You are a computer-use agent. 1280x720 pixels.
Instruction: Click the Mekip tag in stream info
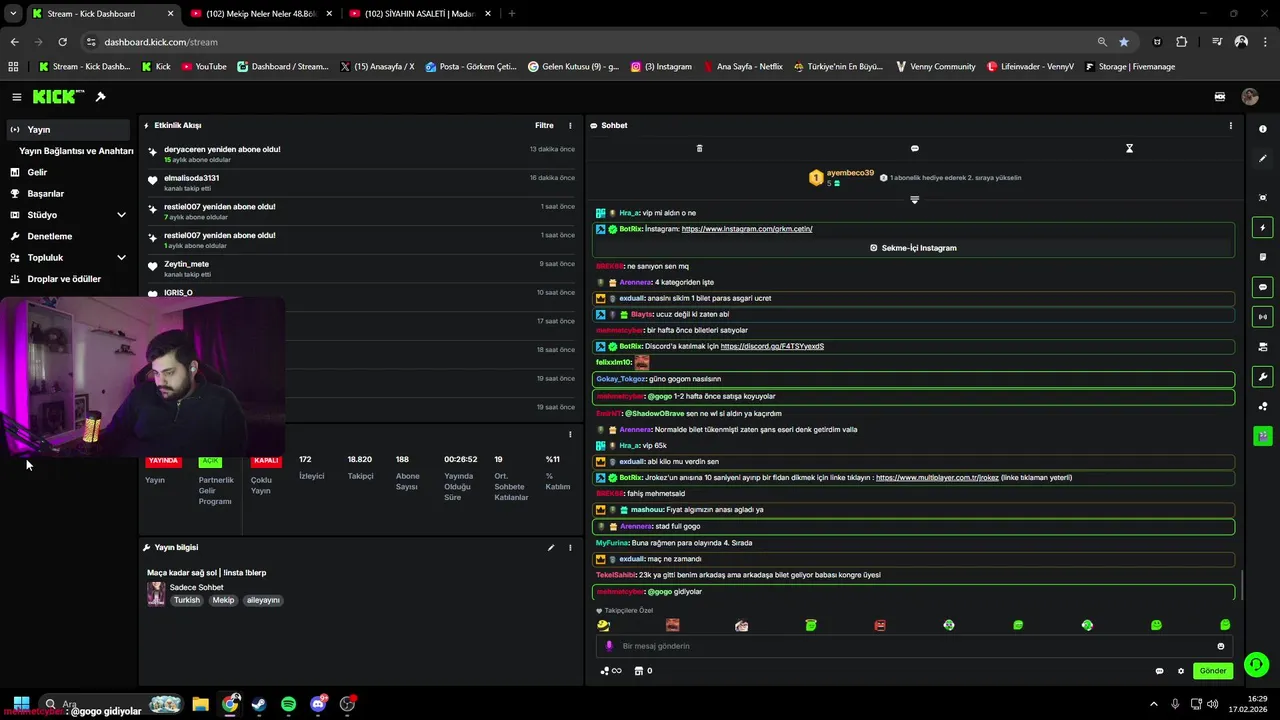tap(223, 600)
